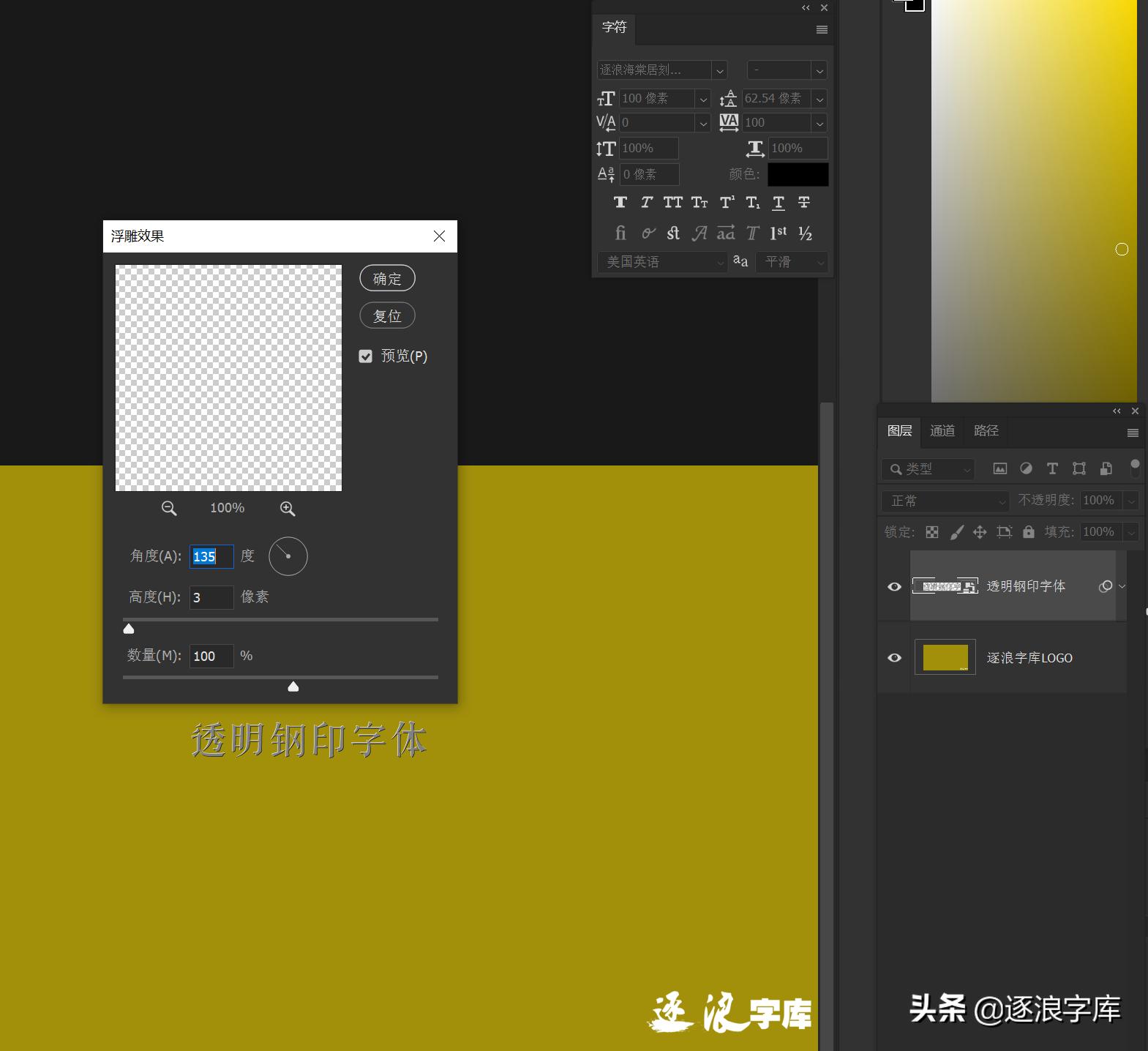The width and height of the screenshot is (1148, 1051).
Task: Click the 角度 angle input field
Action: tap(211, 556)
